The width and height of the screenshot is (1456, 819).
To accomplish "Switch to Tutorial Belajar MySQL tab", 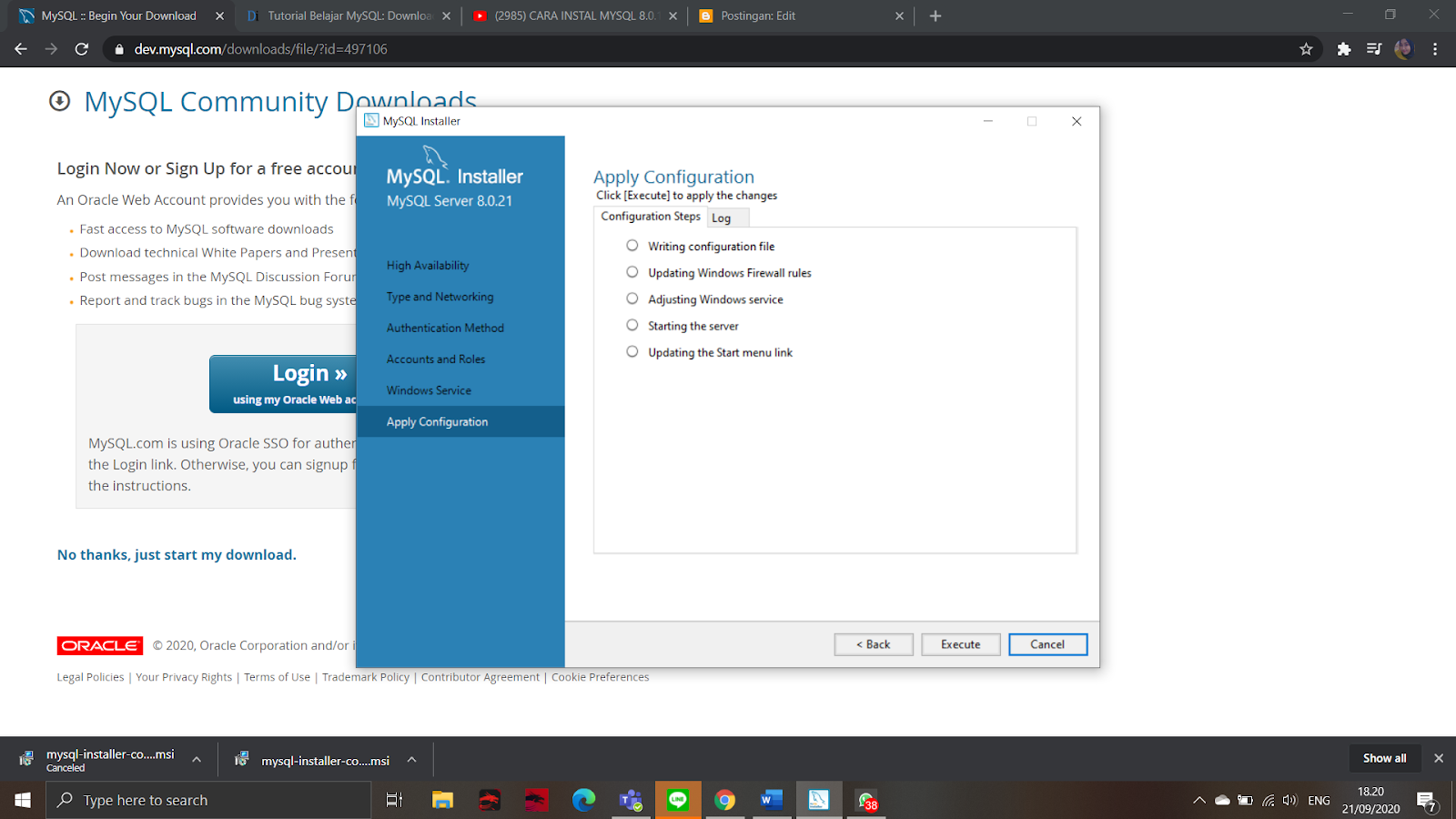I will (349, 15).
